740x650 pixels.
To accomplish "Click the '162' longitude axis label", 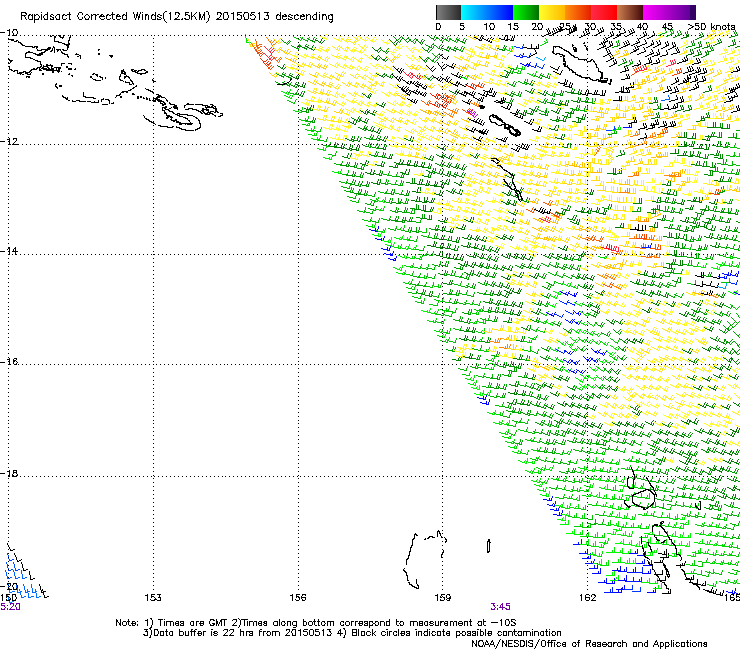I will pyautogui.click(x=588, y=598).
